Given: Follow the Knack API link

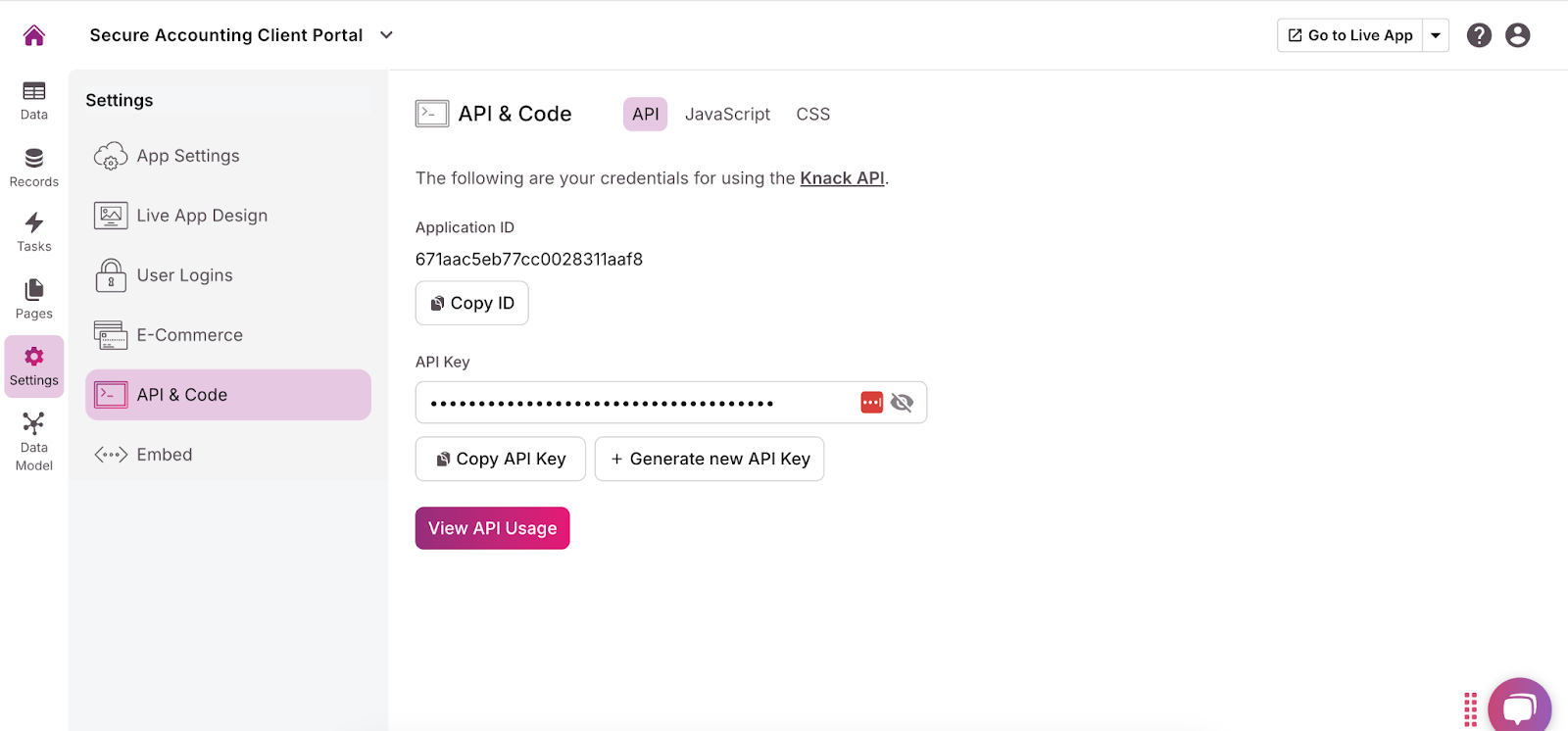Looking at the screenshot, I should click(842, 178).
